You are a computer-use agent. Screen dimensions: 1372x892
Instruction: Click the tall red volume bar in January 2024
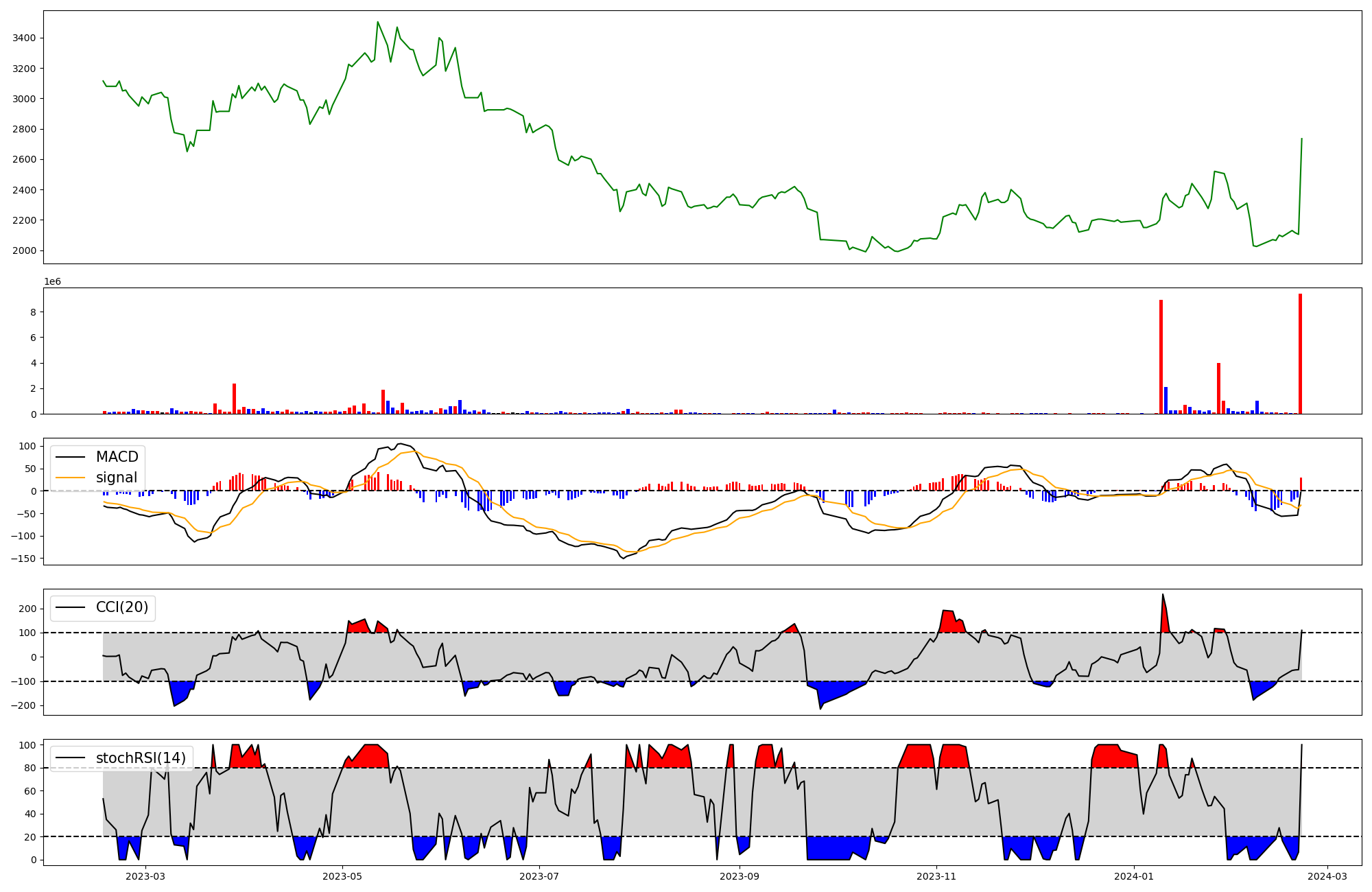tap(1161, 357)
